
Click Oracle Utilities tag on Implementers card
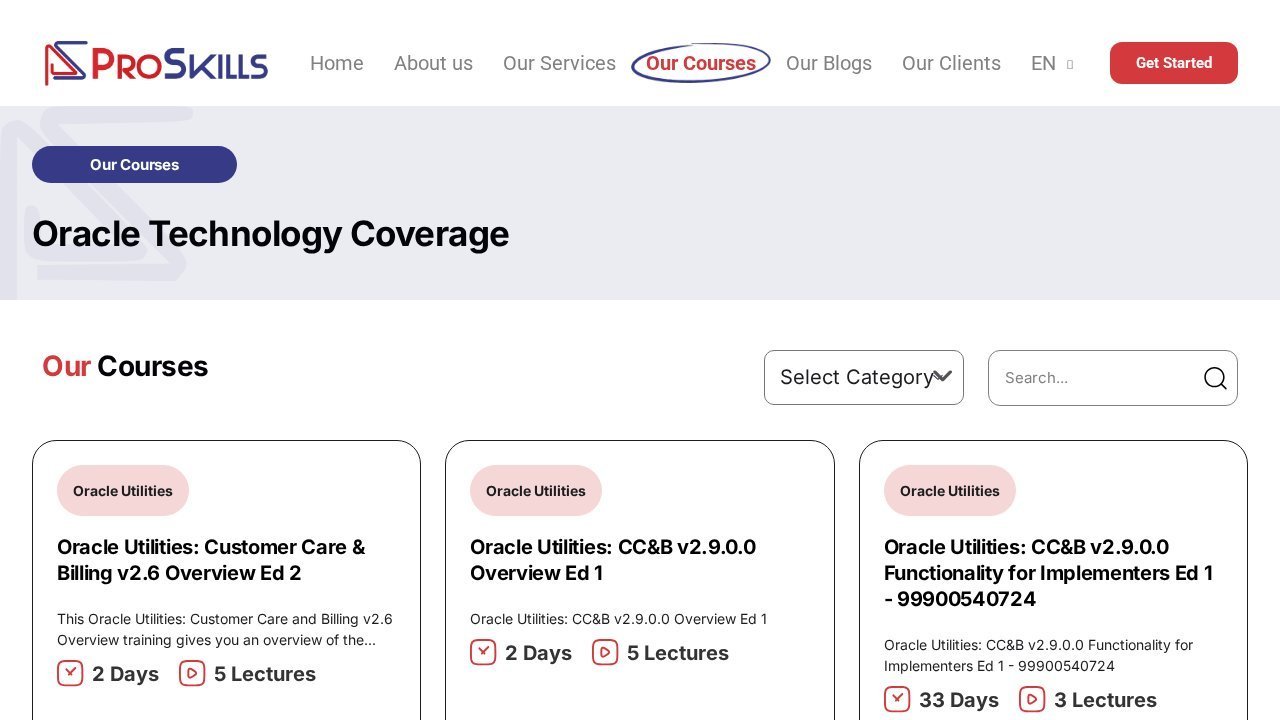pos(950,491)
